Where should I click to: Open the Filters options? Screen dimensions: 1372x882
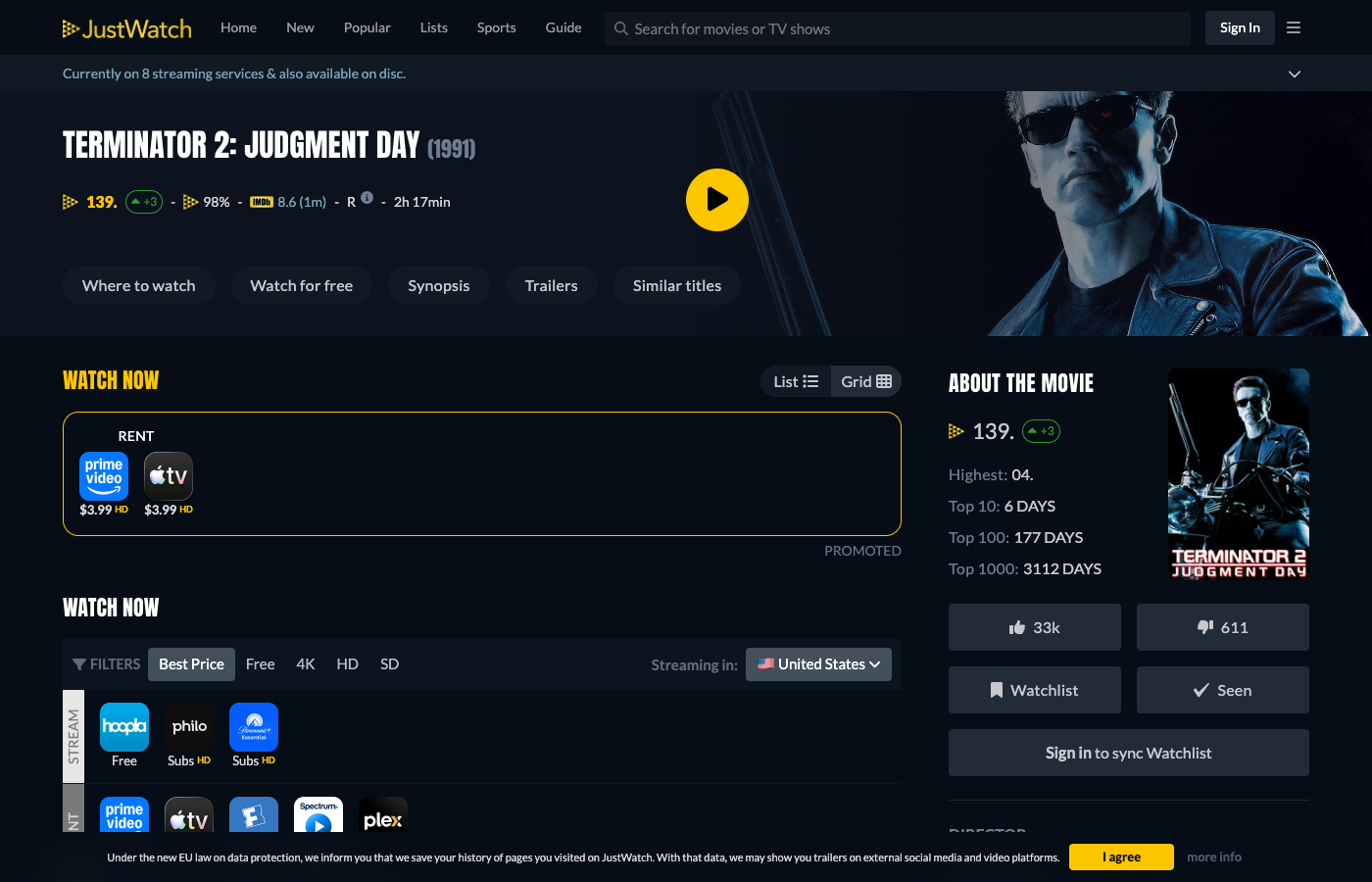point(107,664)
